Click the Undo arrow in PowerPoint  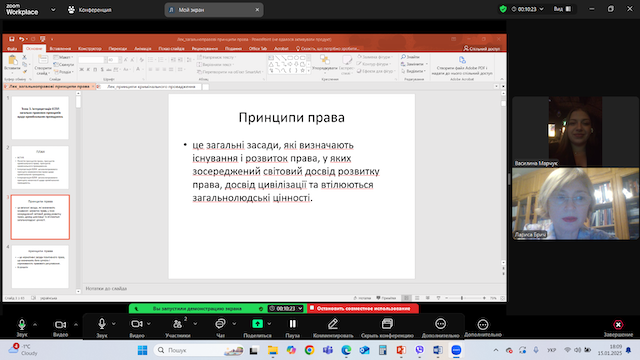(x=22, y=39)
